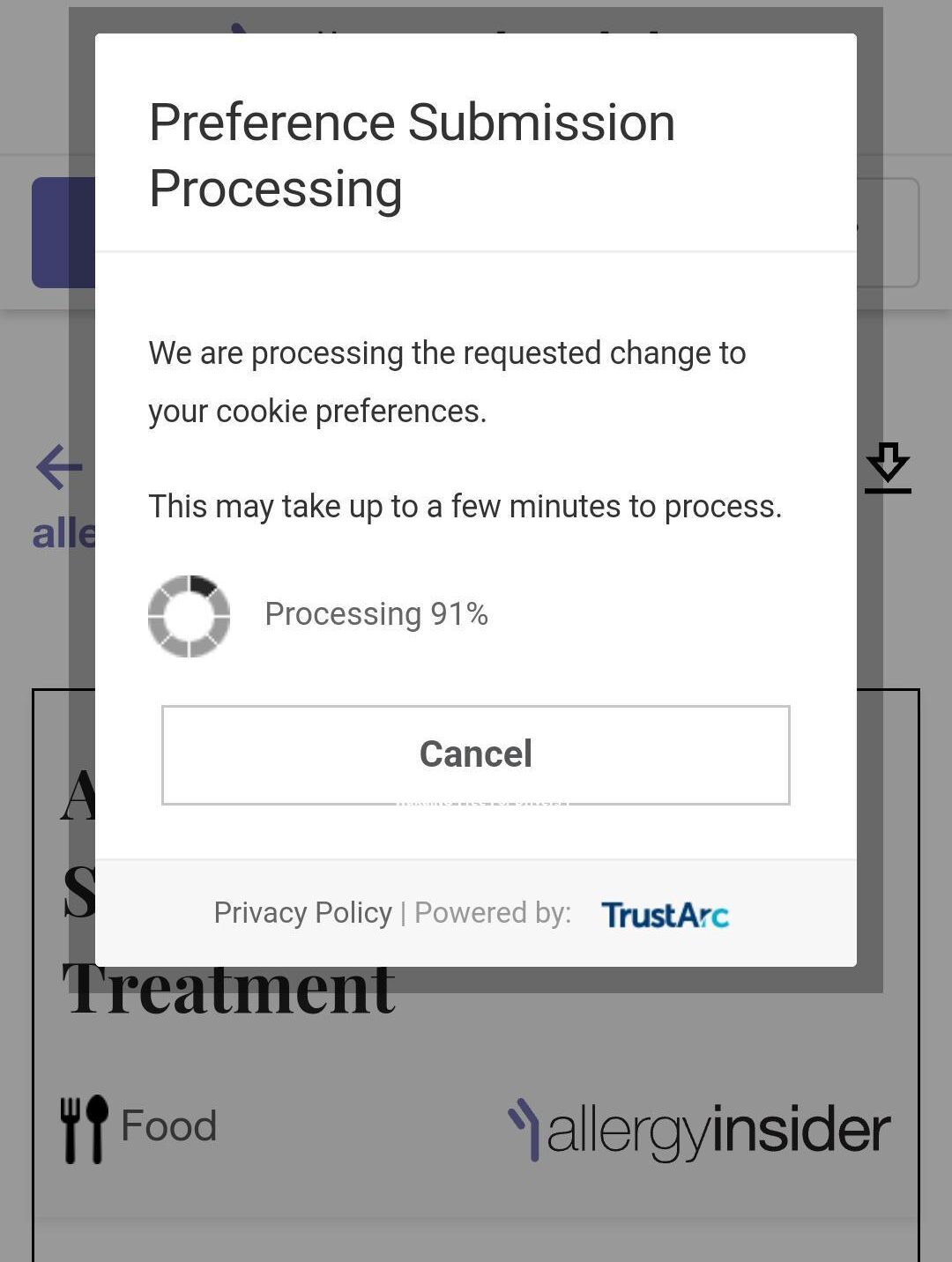
Task: Click the Preference Submission Processing title
Action: click(x=412, y=155)
